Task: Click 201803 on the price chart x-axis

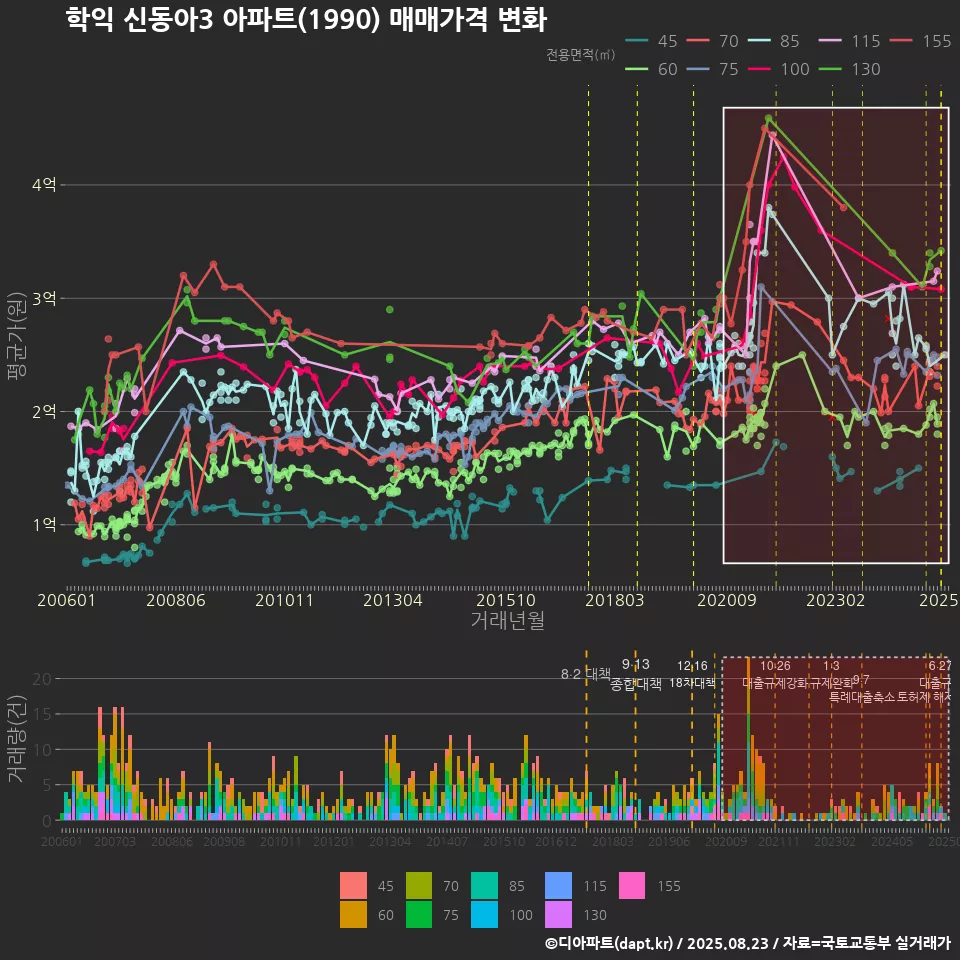Action: click(615, 600)
